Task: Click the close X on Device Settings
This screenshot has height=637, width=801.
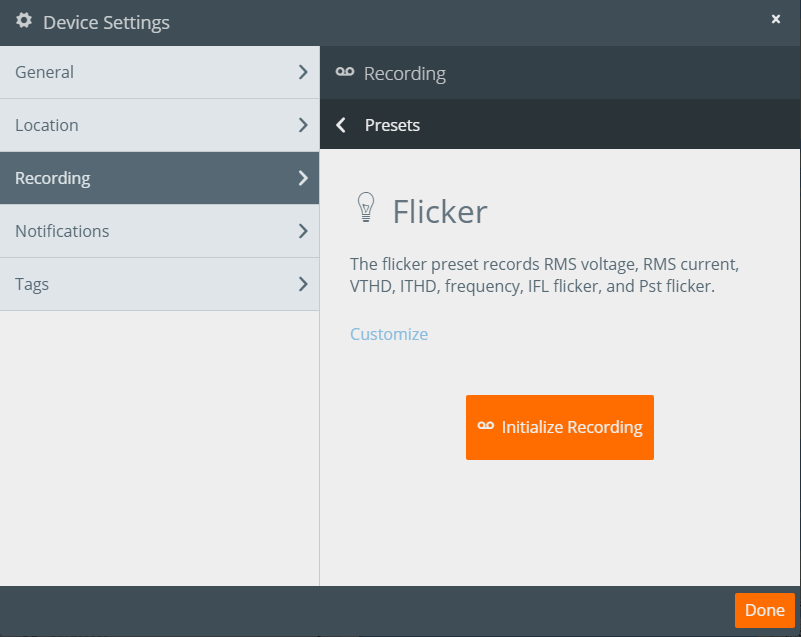Action: [x=776, y=19]
